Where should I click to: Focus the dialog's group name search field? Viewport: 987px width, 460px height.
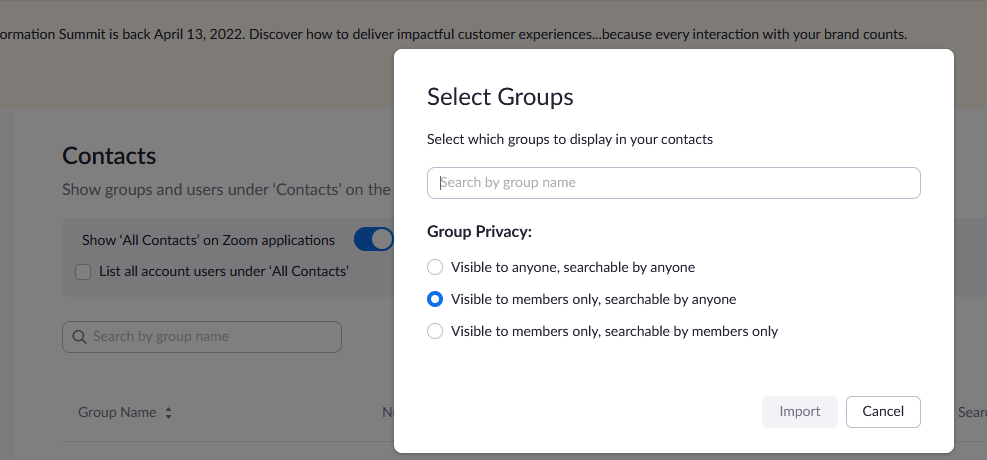[x=673, y=183]
